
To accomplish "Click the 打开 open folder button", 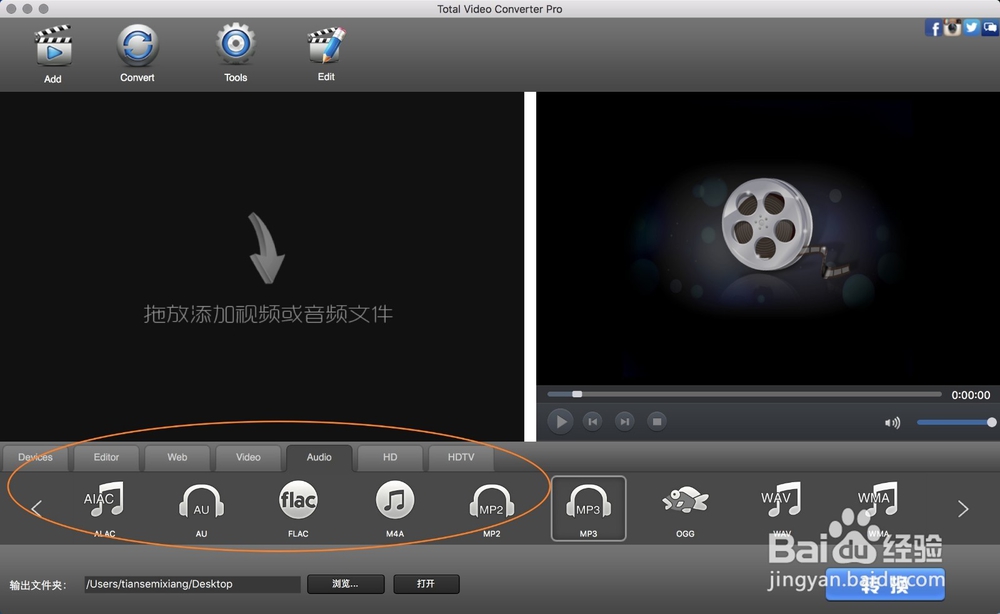I will [426, 583].
